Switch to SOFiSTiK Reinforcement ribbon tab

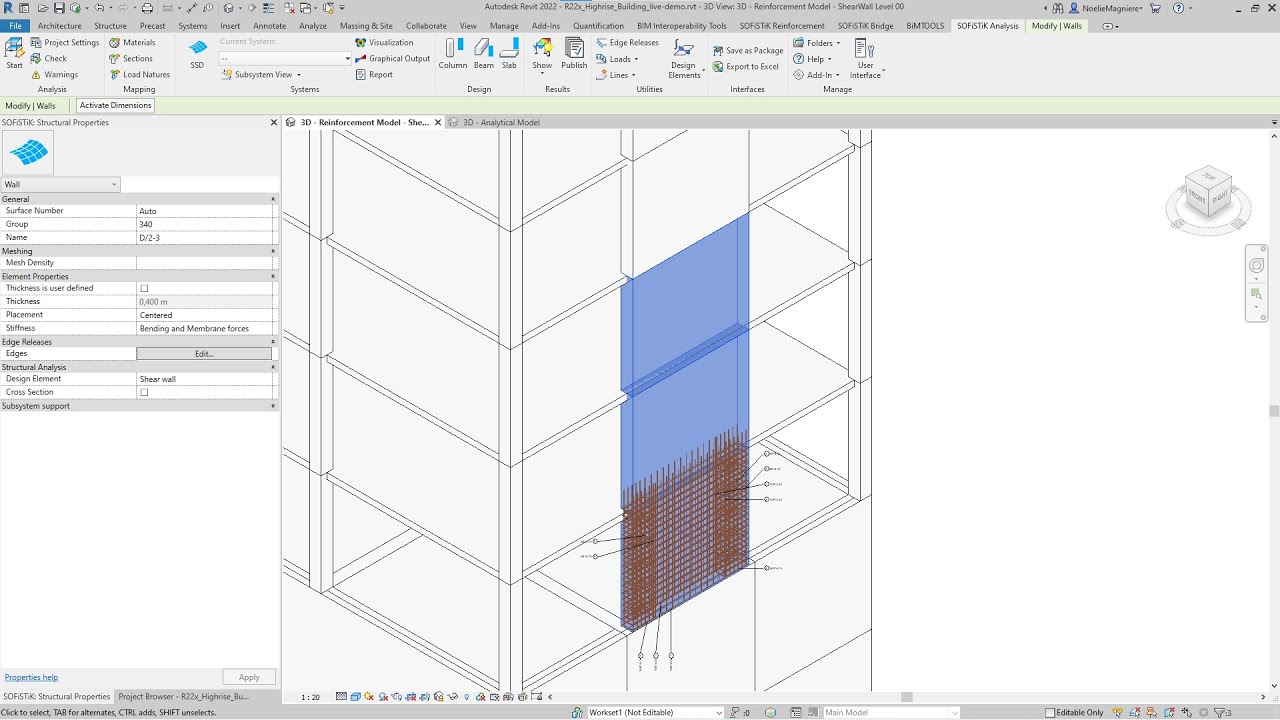point(782,26)
